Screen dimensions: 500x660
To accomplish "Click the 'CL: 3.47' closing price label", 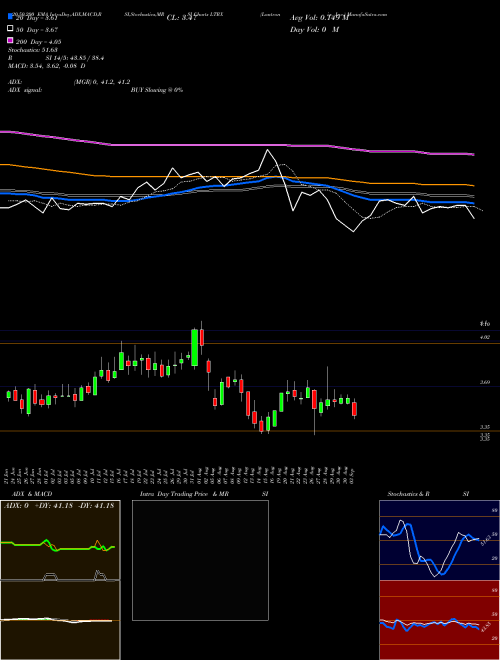I will point(181,18).
